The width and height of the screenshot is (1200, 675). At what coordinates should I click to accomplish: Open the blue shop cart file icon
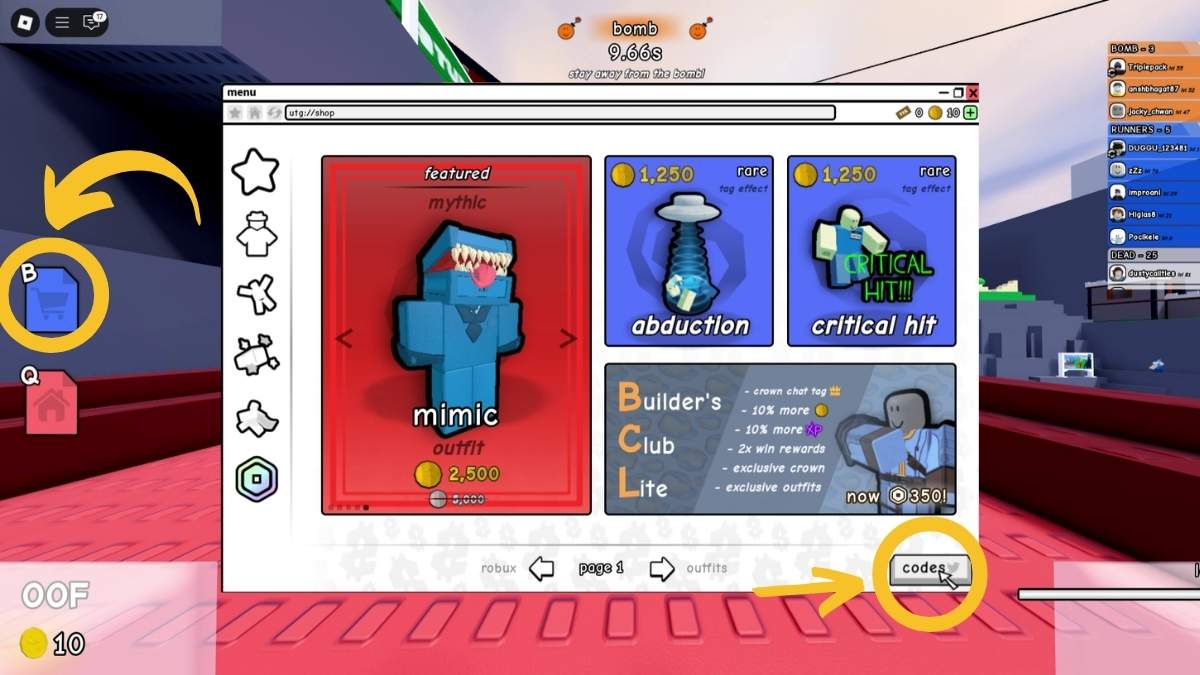click(x=50, y=299)
